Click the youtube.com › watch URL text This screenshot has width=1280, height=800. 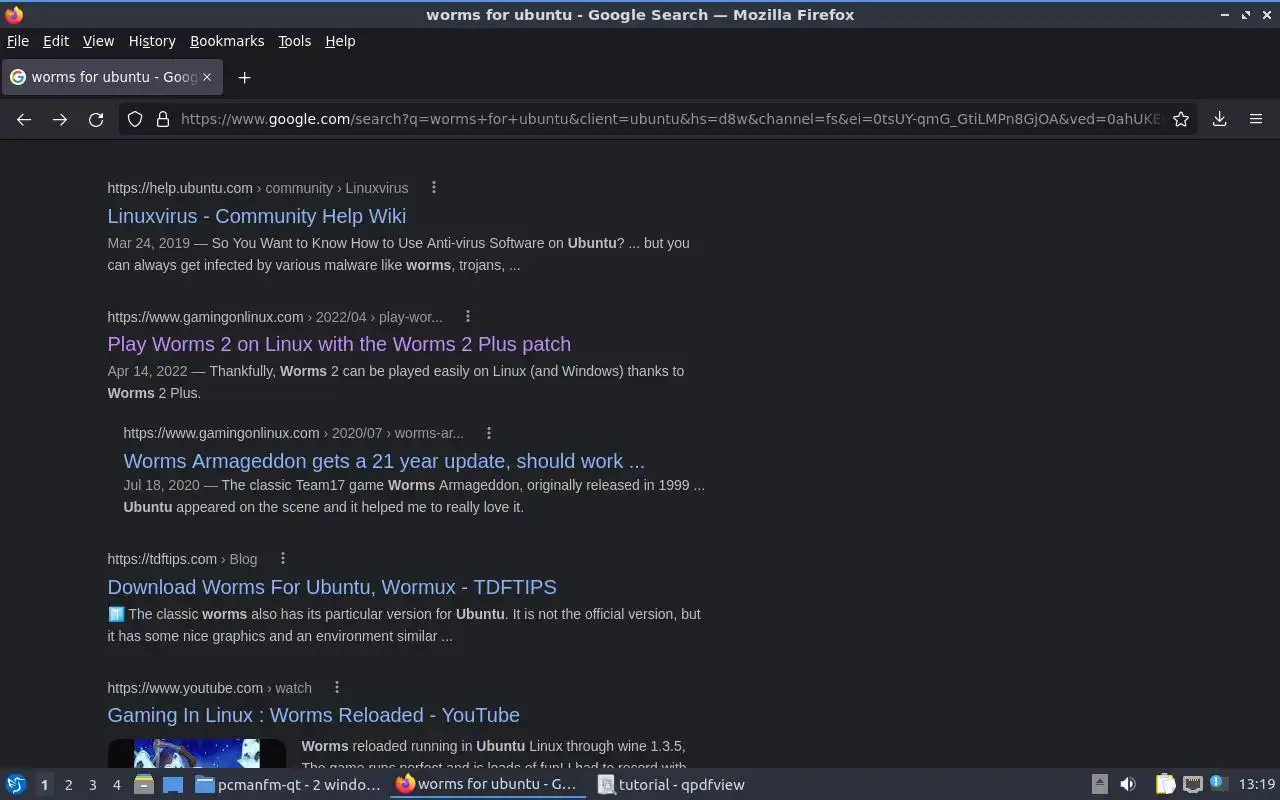point(210,688)
